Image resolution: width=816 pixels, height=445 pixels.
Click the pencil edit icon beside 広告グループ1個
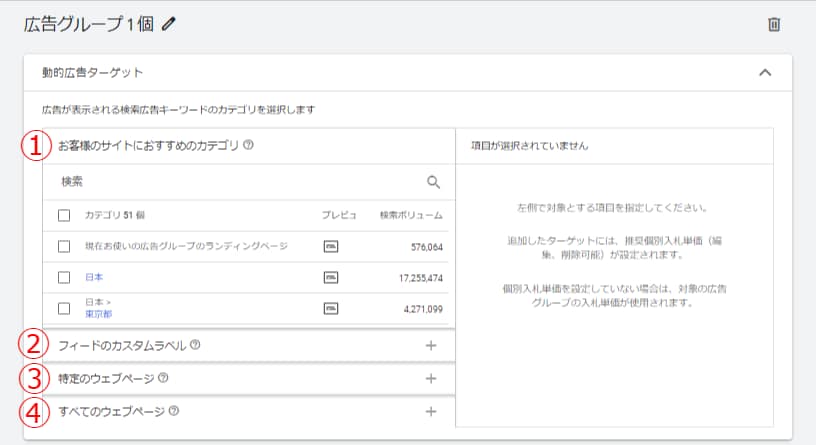pos(168,25)
